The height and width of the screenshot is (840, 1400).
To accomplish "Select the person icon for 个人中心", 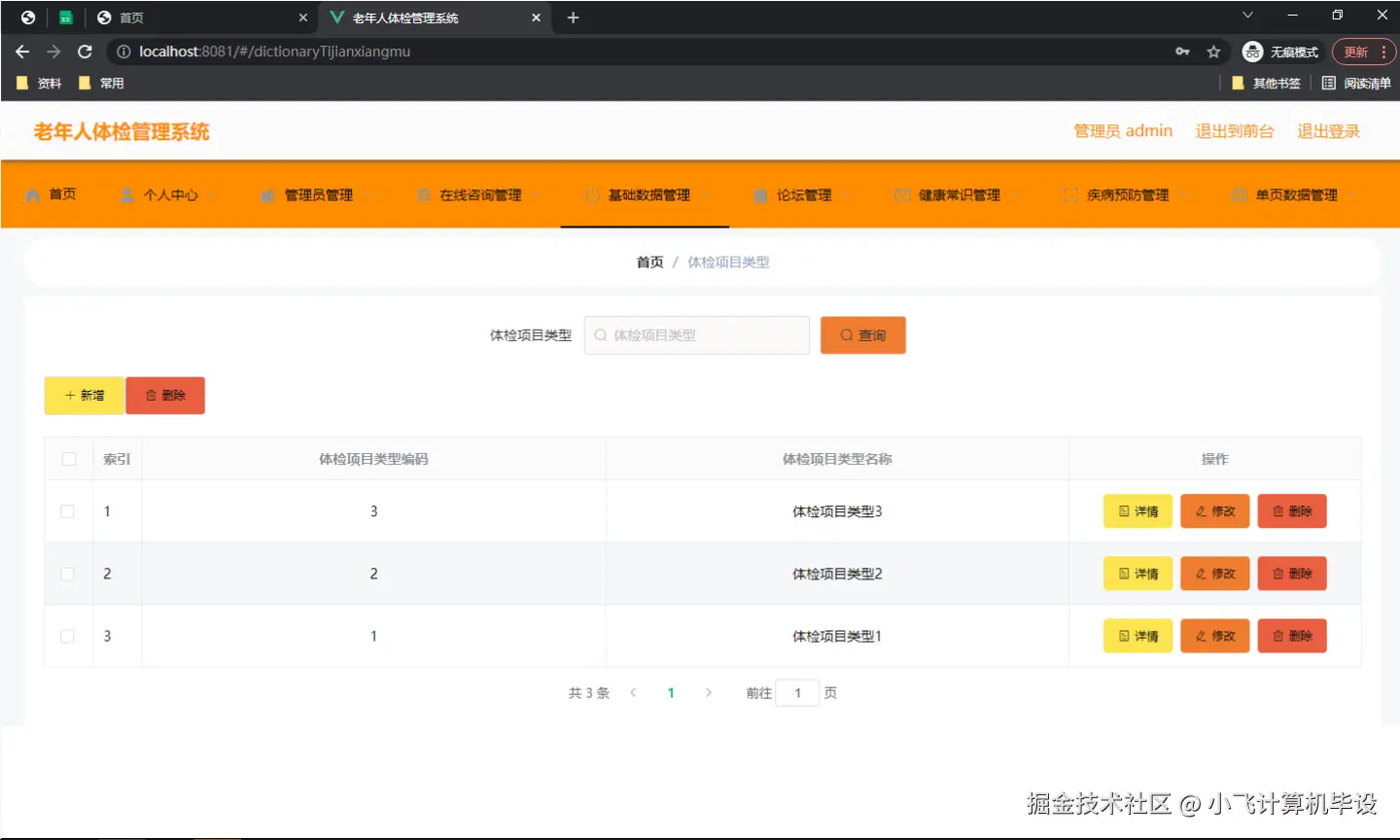I will tap(126, 193).
